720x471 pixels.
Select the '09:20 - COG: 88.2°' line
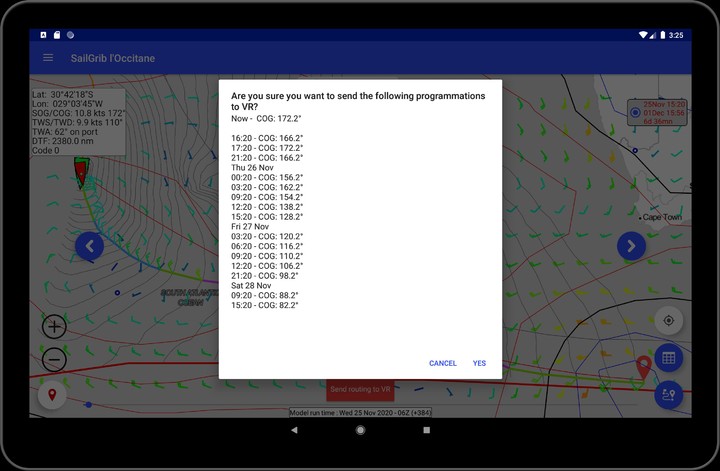click(x=264, y=296)
